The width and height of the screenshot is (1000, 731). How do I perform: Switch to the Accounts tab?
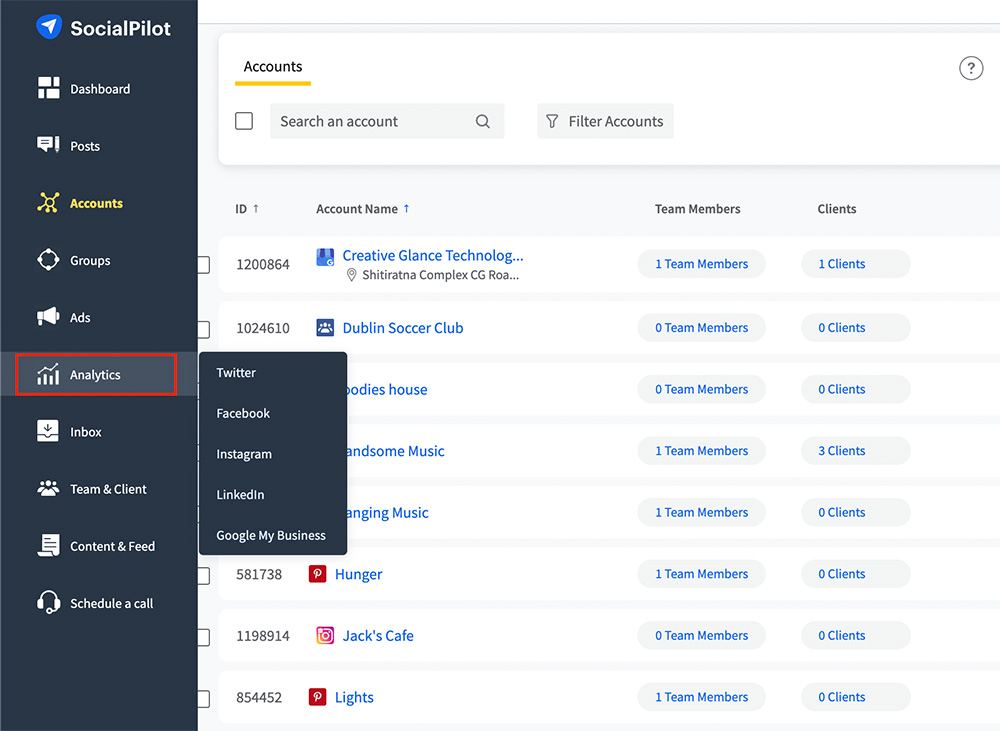(273, 67)
